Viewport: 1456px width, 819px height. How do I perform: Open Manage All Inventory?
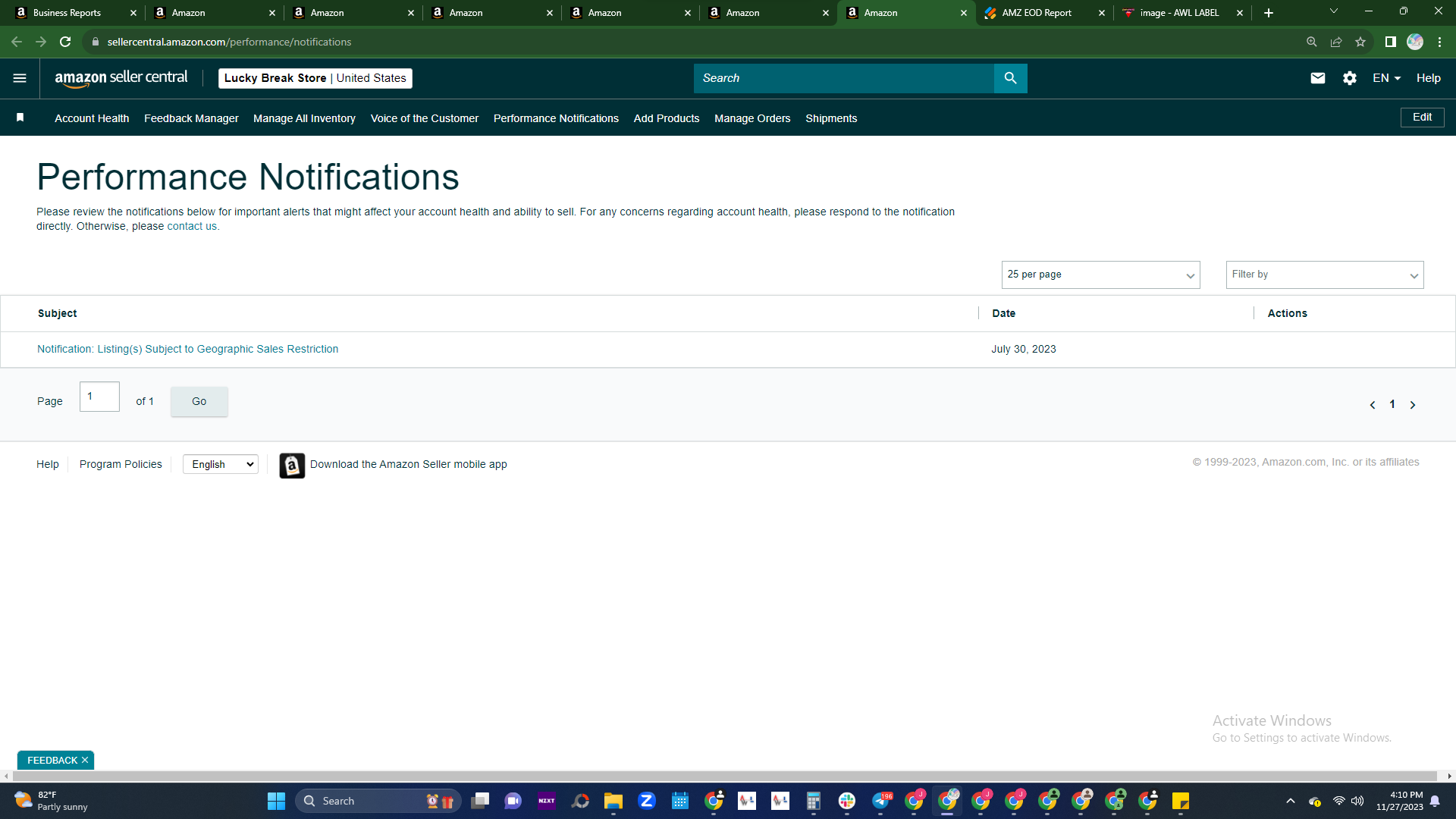tap(304, 118)
